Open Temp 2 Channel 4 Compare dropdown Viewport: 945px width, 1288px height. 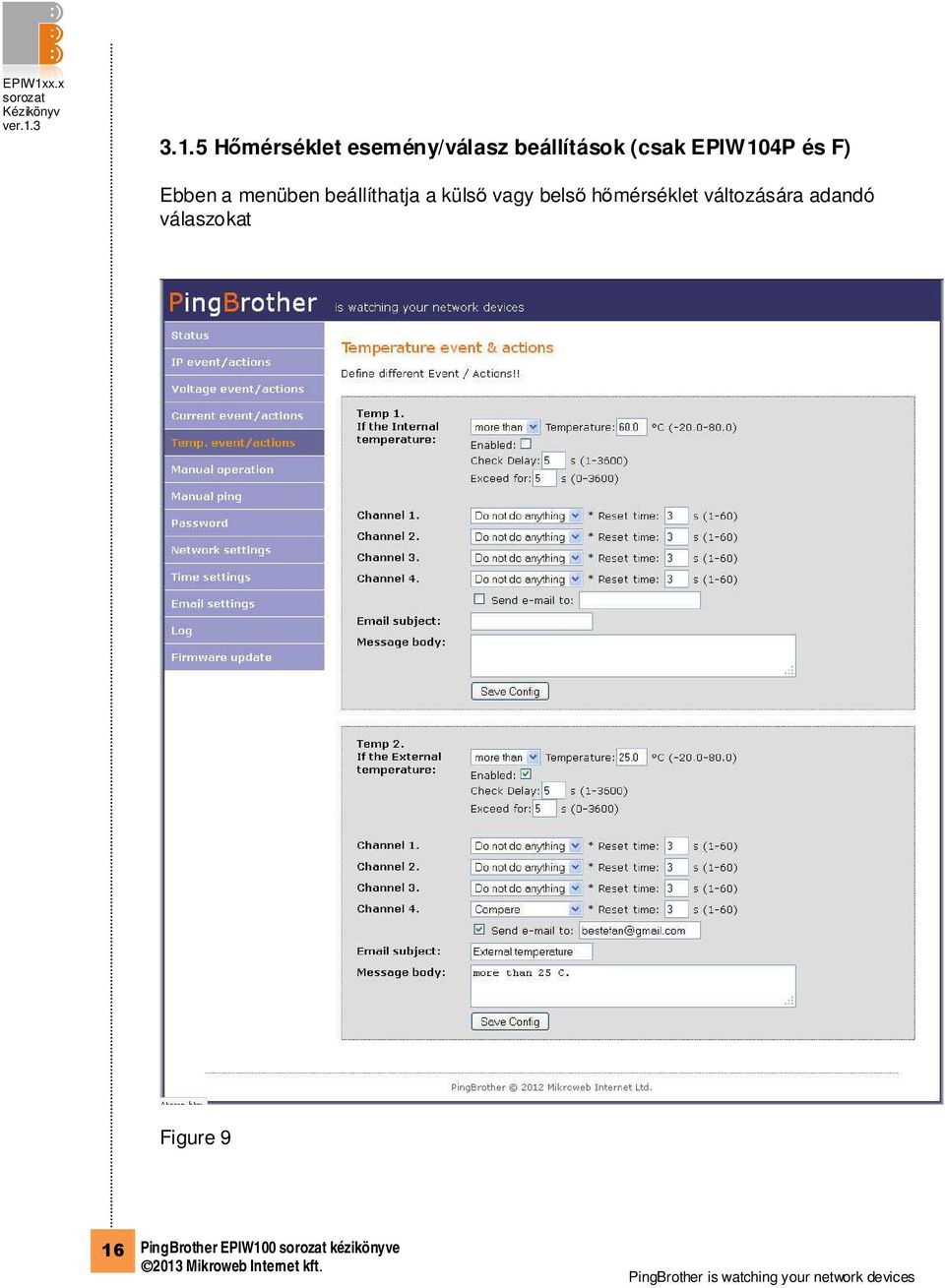pyautogui.click(x=527, y=910)
